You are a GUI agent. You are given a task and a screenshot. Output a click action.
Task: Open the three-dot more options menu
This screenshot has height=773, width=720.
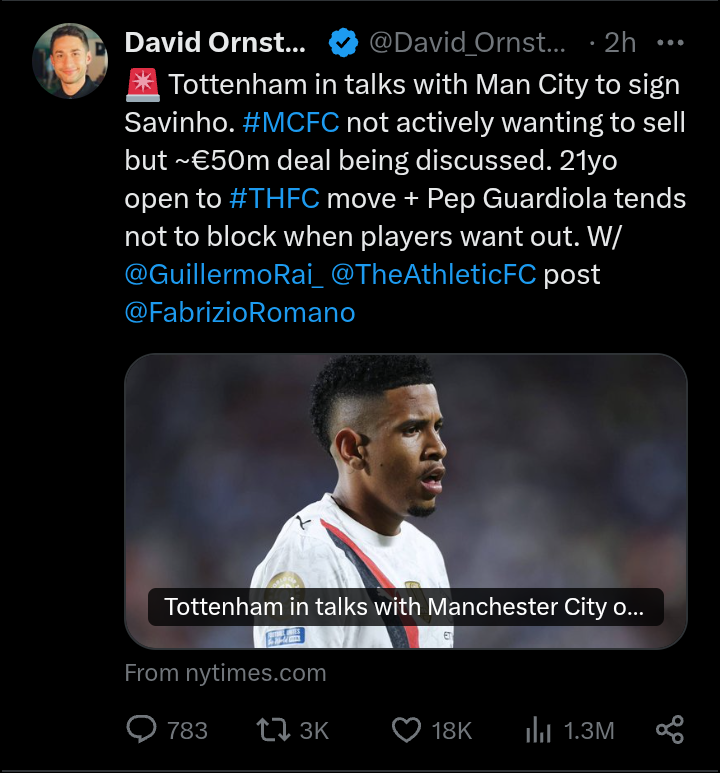[x=669, y=43]
